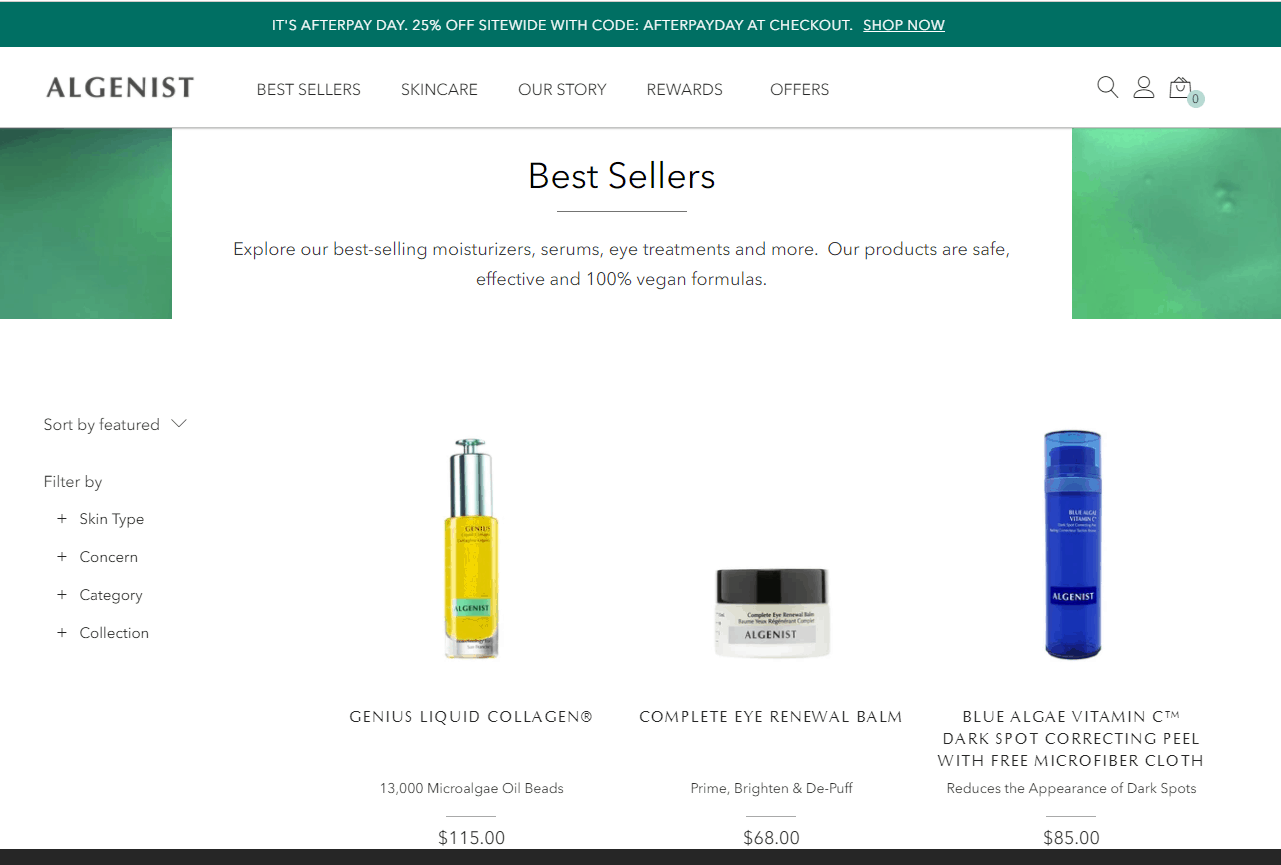This screenshot has height=865, width=1281.
Task: View the blue Vitamin C Peel bottle image
Action: point(1072,545)
